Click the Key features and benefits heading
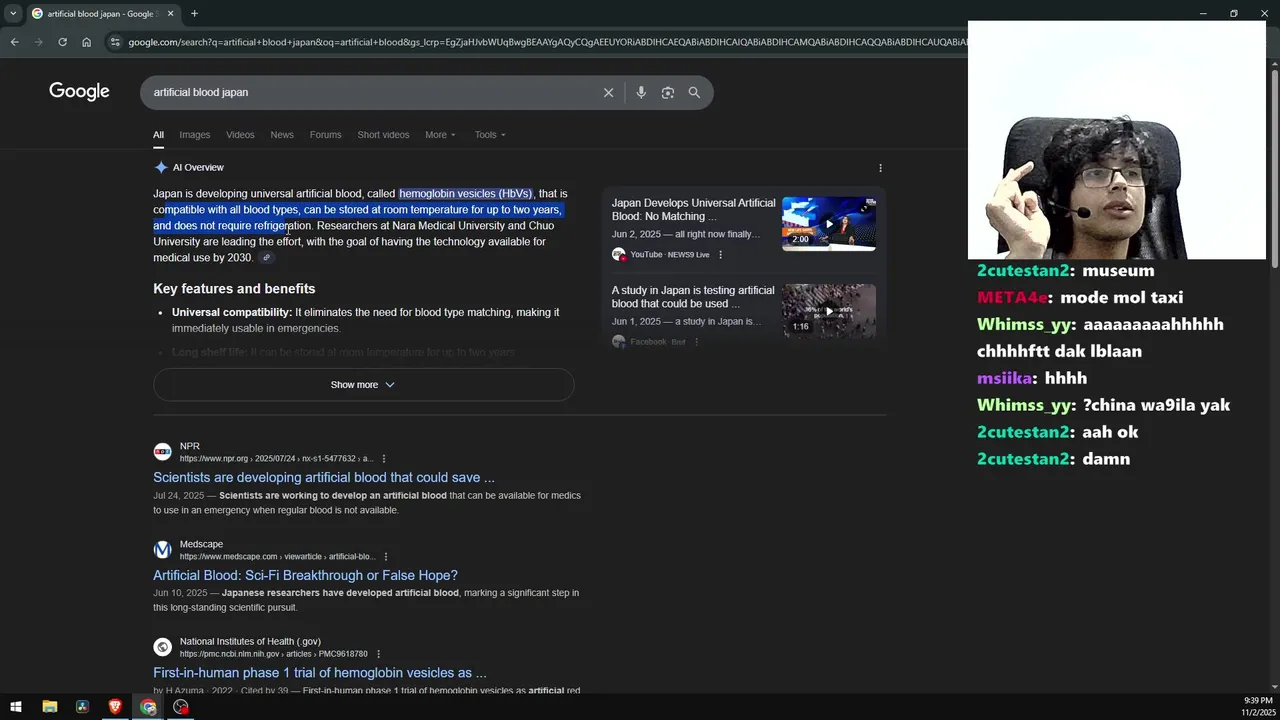The width and height of the screenshot is (1280, 720). pyautogui.click(x=234, y=289)
